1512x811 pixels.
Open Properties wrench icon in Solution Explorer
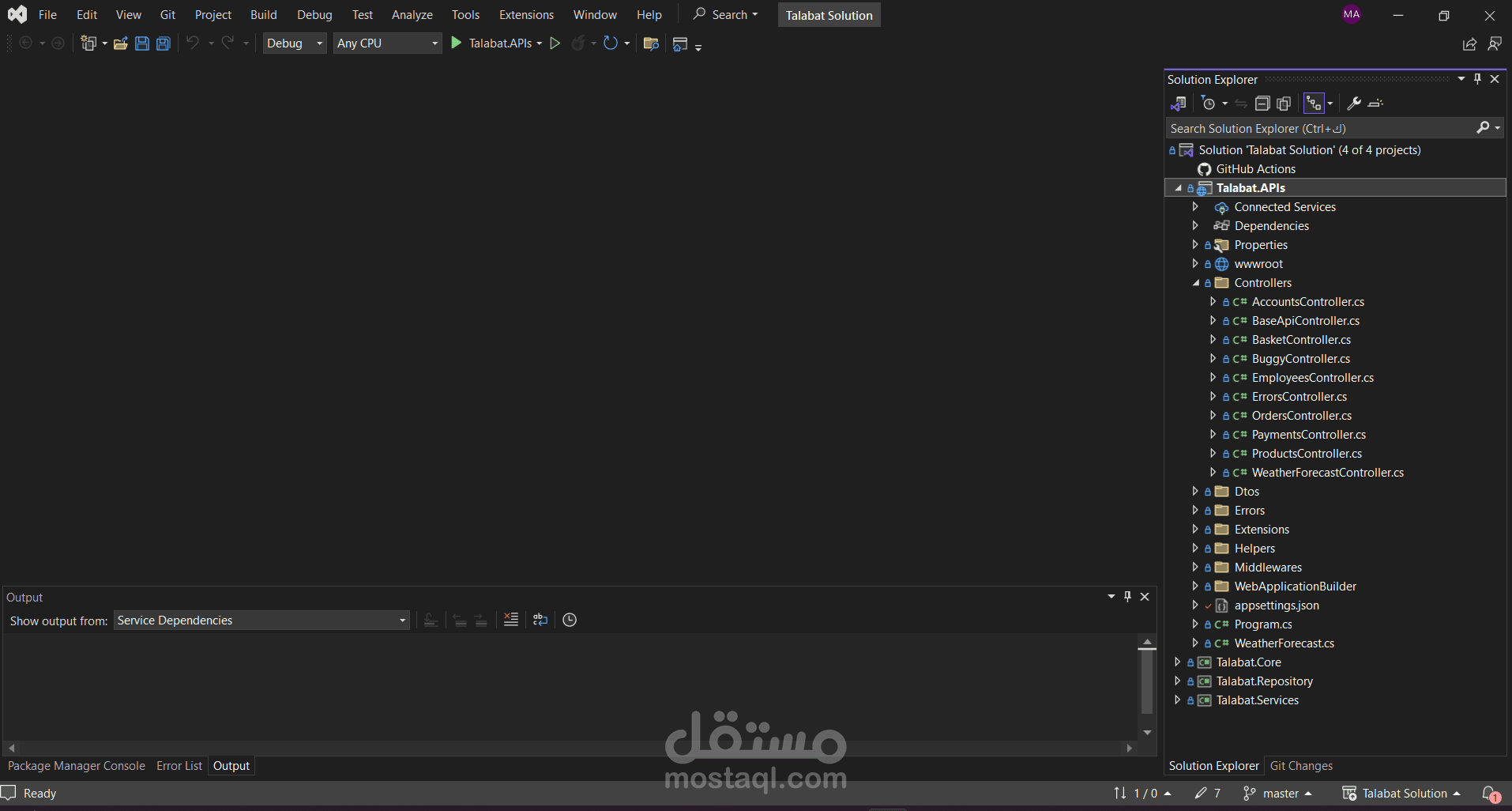coord(1354,104)
